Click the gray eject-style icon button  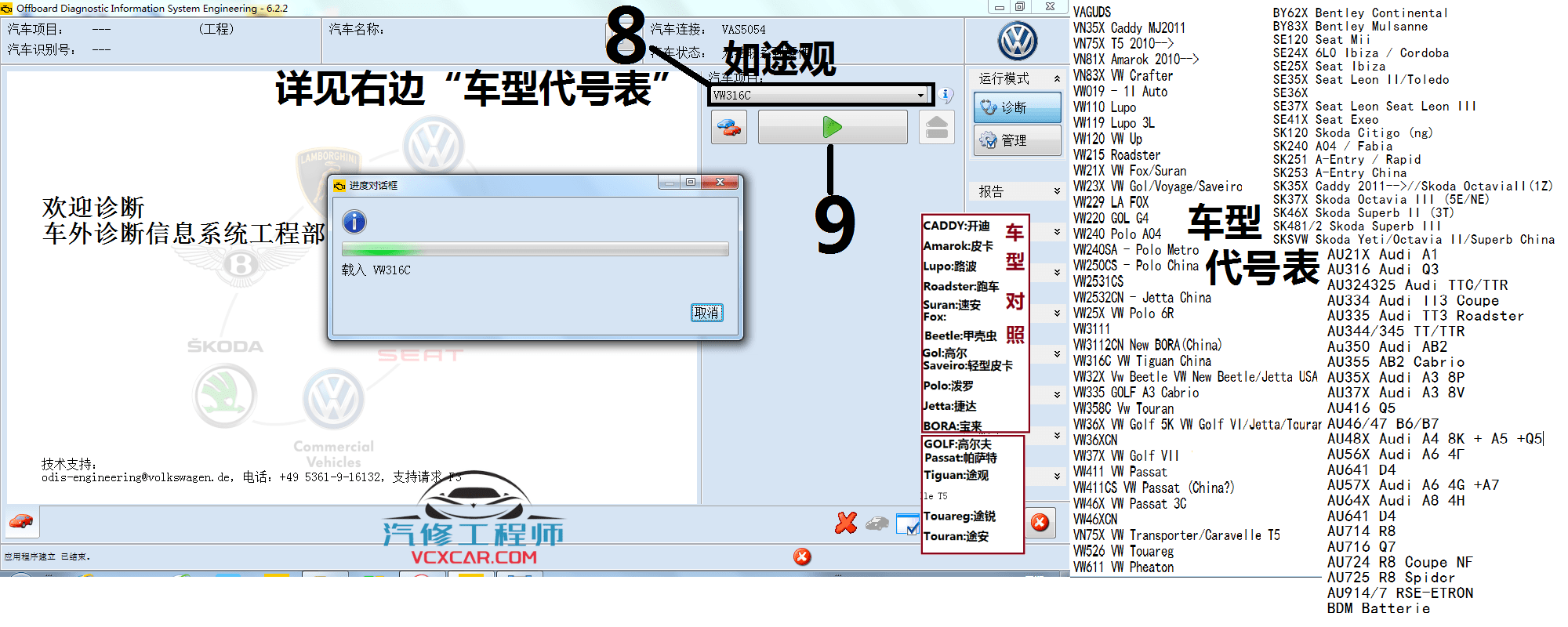coord(936,127)
